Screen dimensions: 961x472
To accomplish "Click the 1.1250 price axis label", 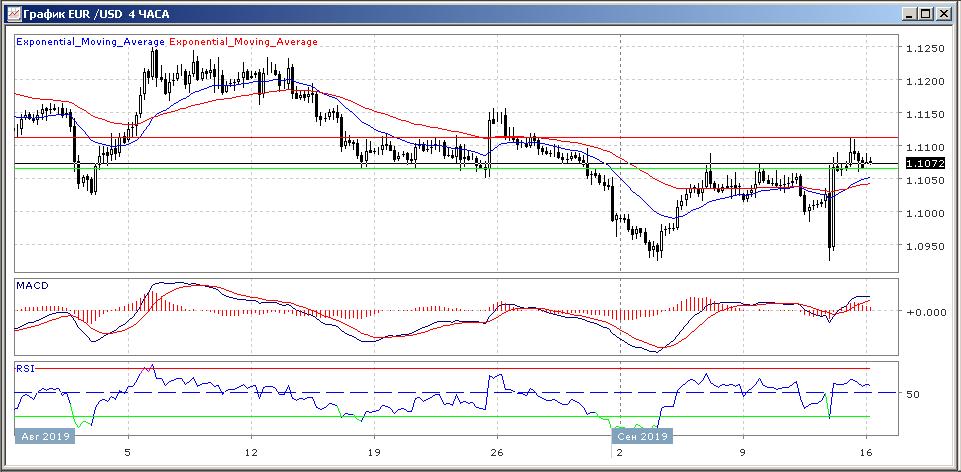I will pos(922,48).
